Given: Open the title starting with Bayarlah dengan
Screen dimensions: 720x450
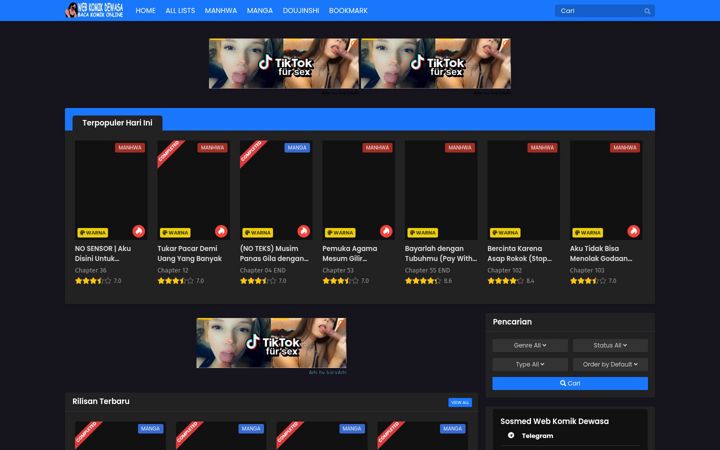Looking at the screenshot, I should pos(441,253).
